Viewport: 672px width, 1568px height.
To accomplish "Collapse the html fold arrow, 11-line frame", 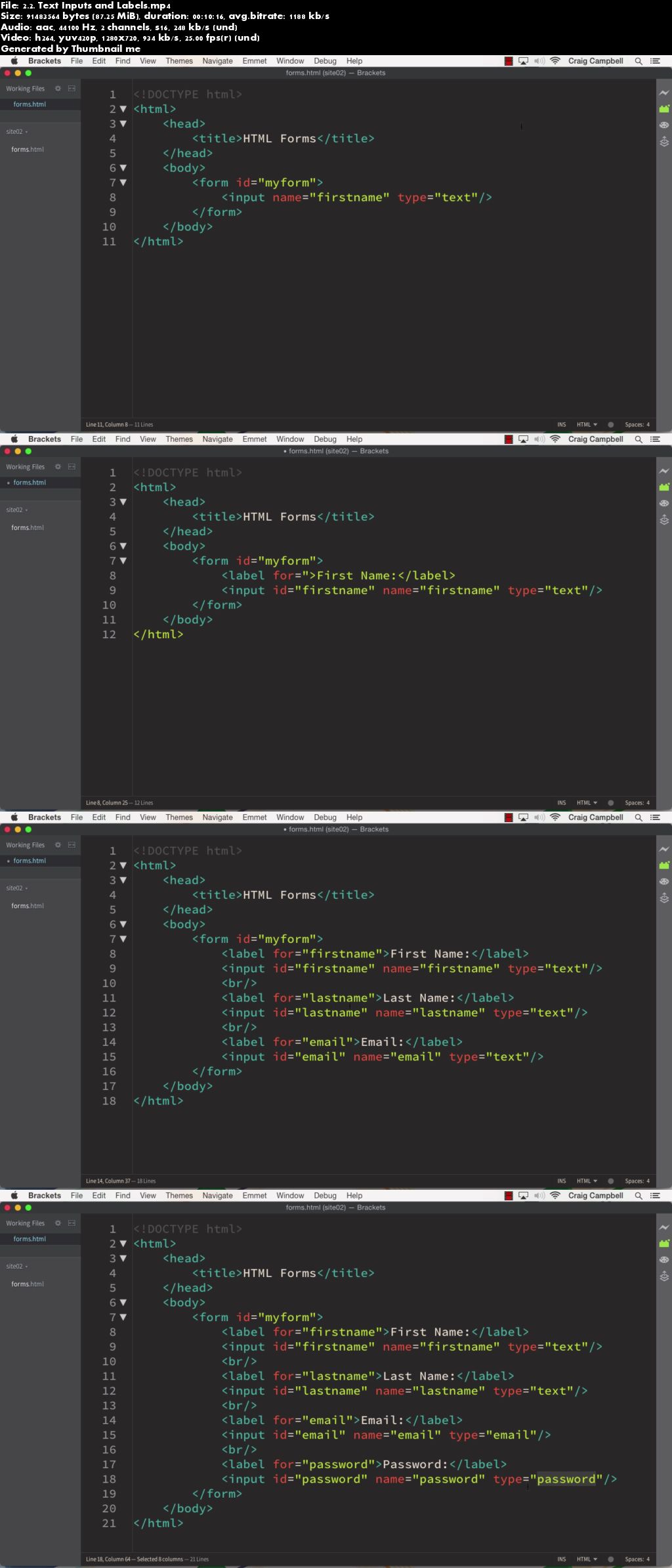I will (123, 109).
